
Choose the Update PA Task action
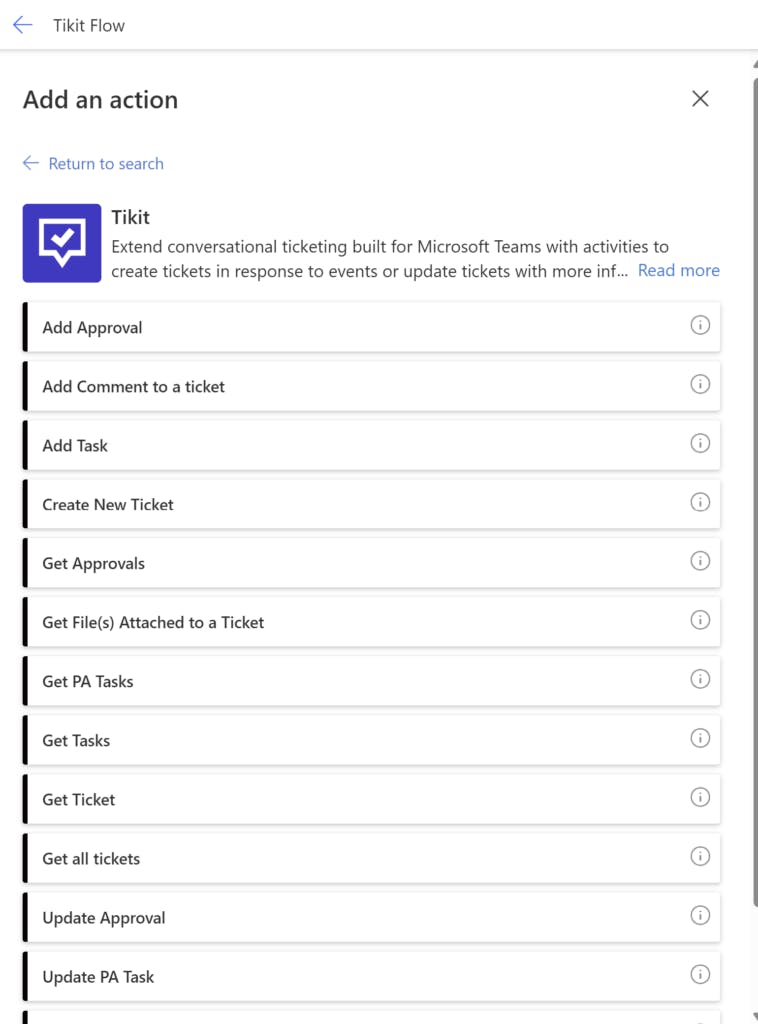coord(98,976)
